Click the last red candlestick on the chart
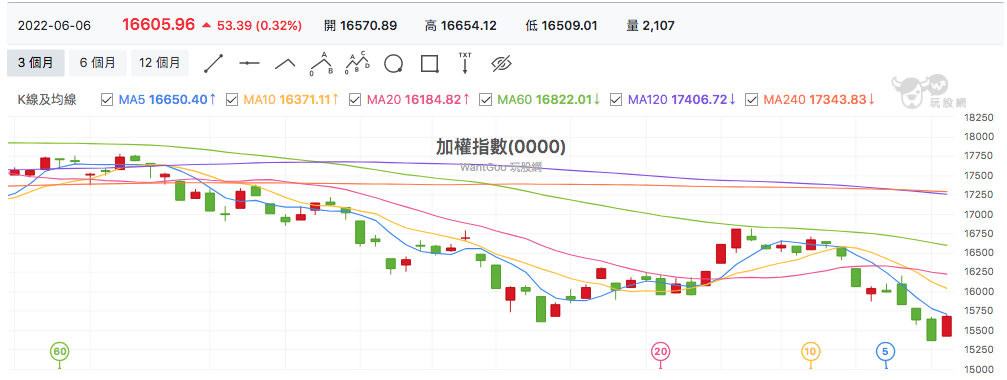1007x380 pixels. pos(947,326)
